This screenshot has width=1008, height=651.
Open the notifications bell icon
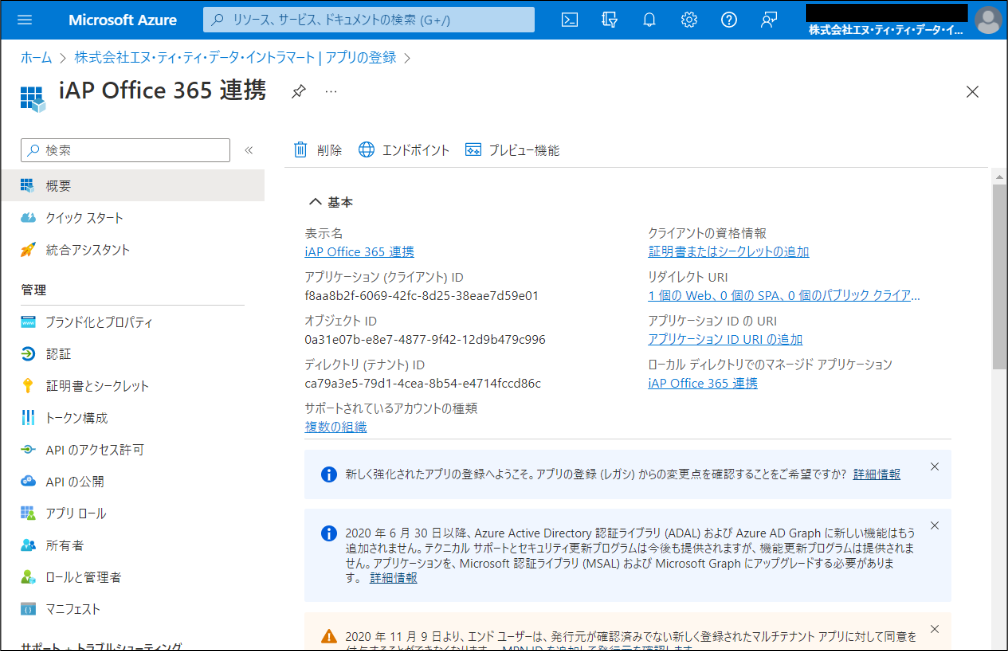pyautogui.click(x=649, y=20)
